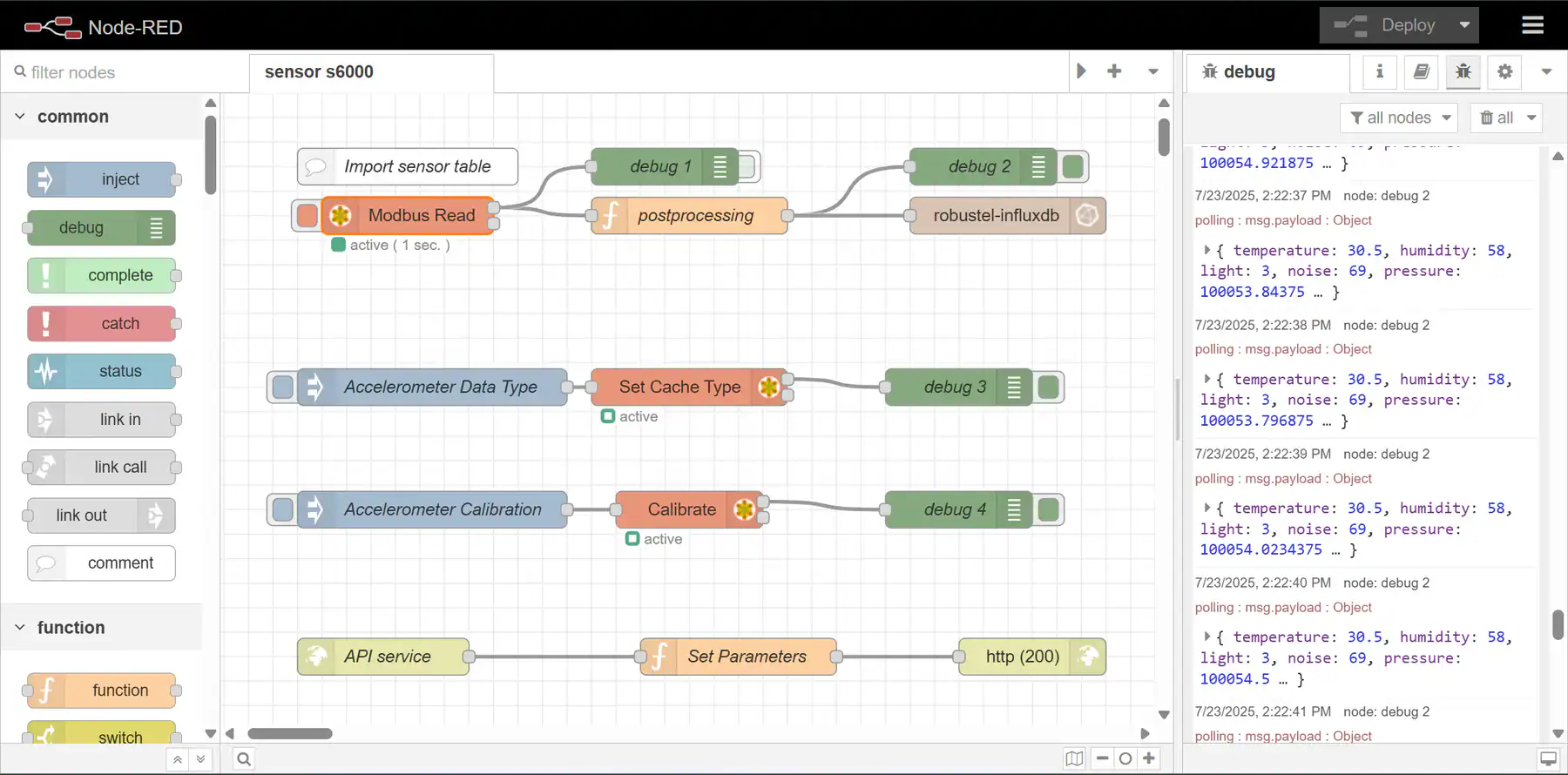The width and height of the screenshot is (1568, 775).
Task: Open debug window in new window icon
Action: (1548, 758)
